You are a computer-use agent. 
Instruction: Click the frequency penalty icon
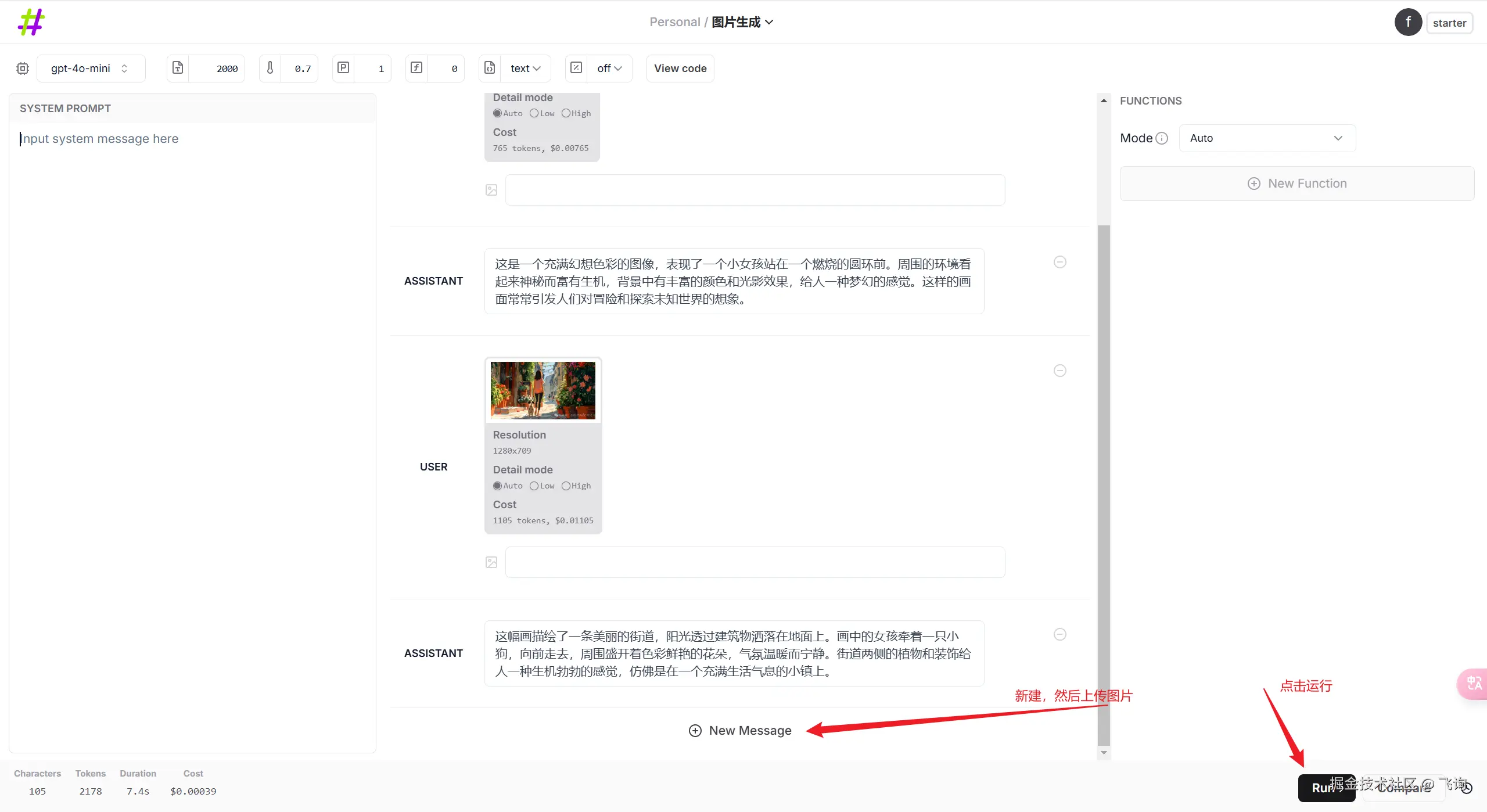416,68
